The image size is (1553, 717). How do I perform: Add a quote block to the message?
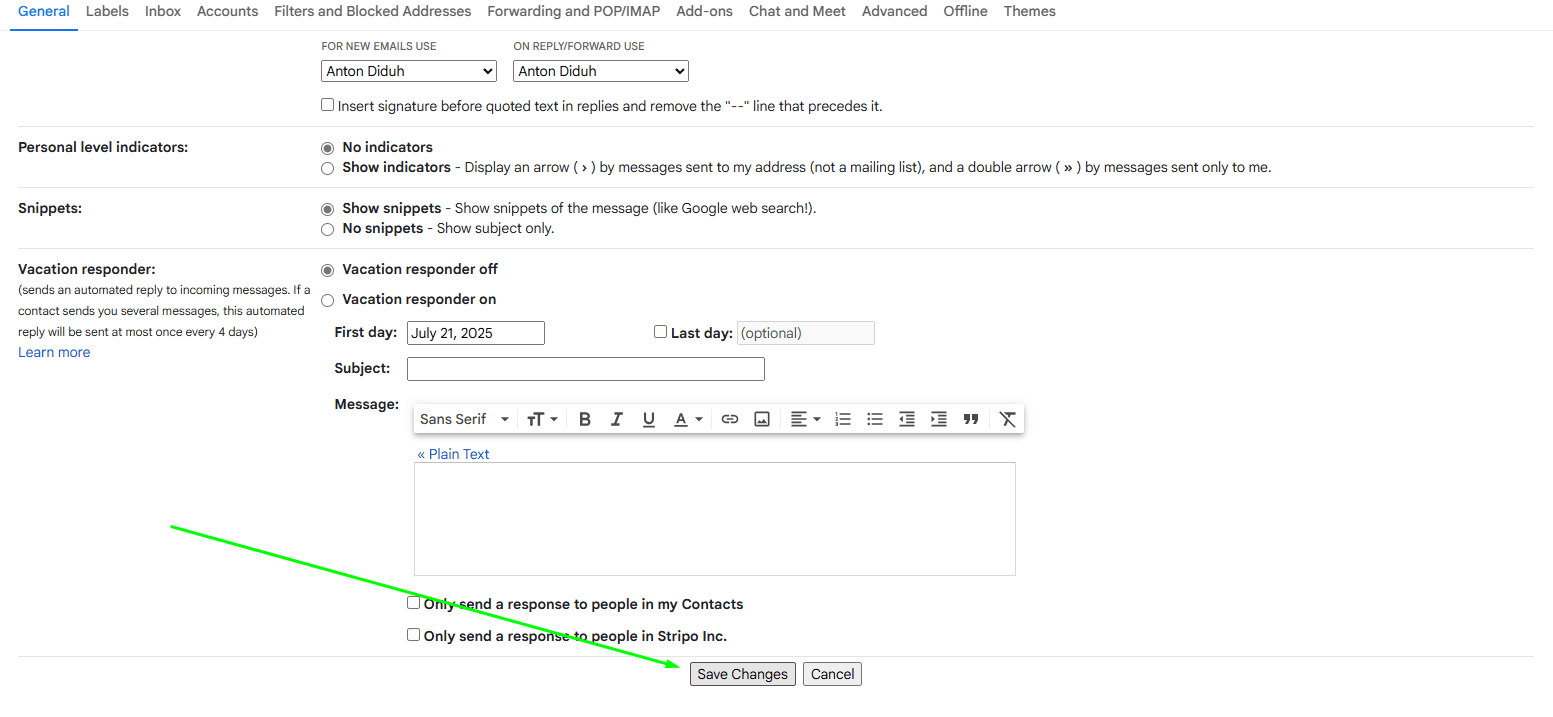970,419
